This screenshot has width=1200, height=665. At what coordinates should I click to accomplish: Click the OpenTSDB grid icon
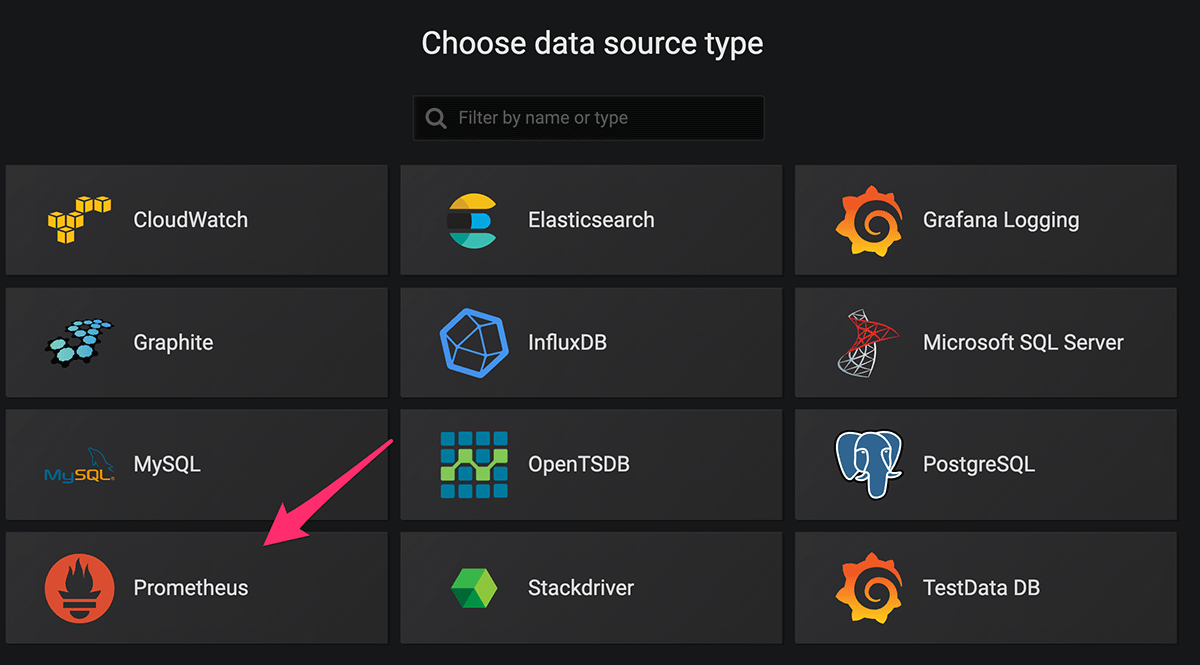(x=474, y=465)
